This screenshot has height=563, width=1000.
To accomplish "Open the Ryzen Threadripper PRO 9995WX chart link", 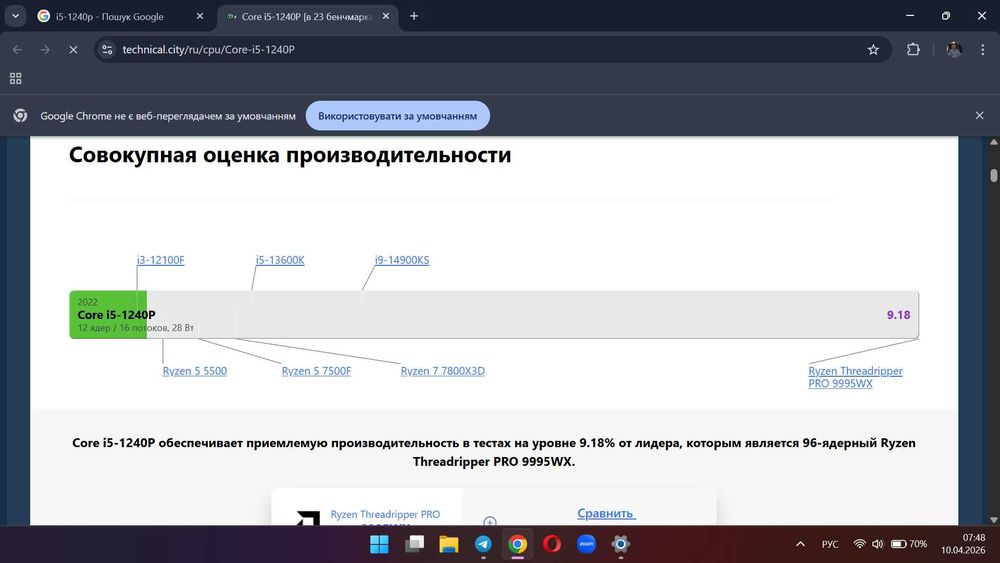I will pos(855,377).
